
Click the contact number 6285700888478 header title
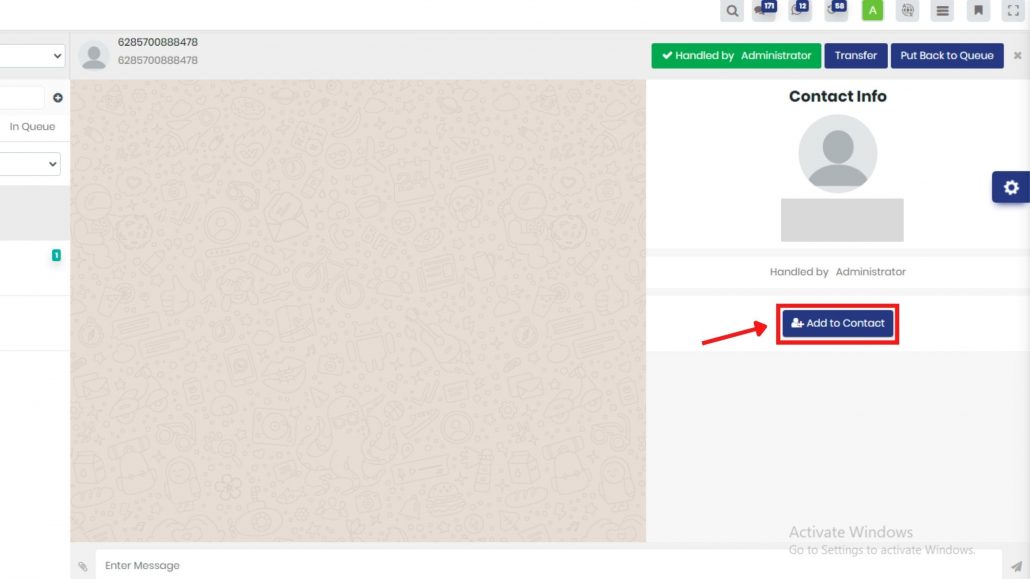coord(158,42)
